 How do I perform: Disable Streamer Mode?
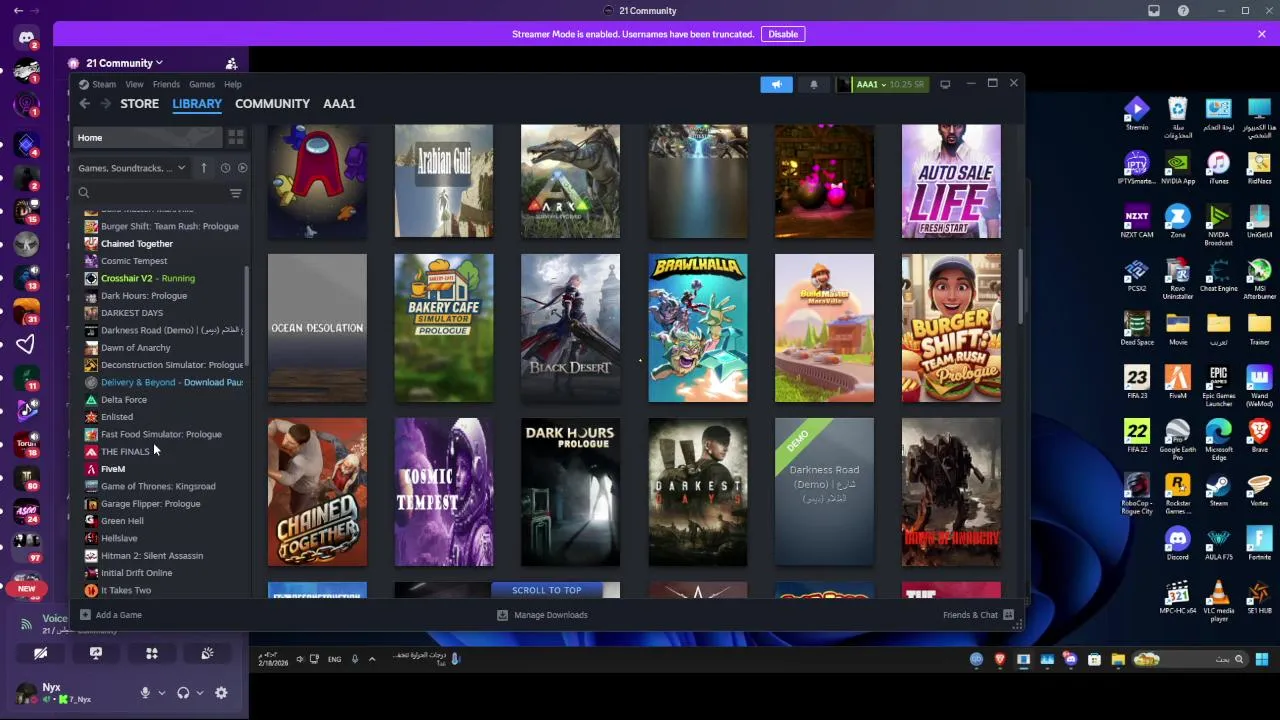783,34
